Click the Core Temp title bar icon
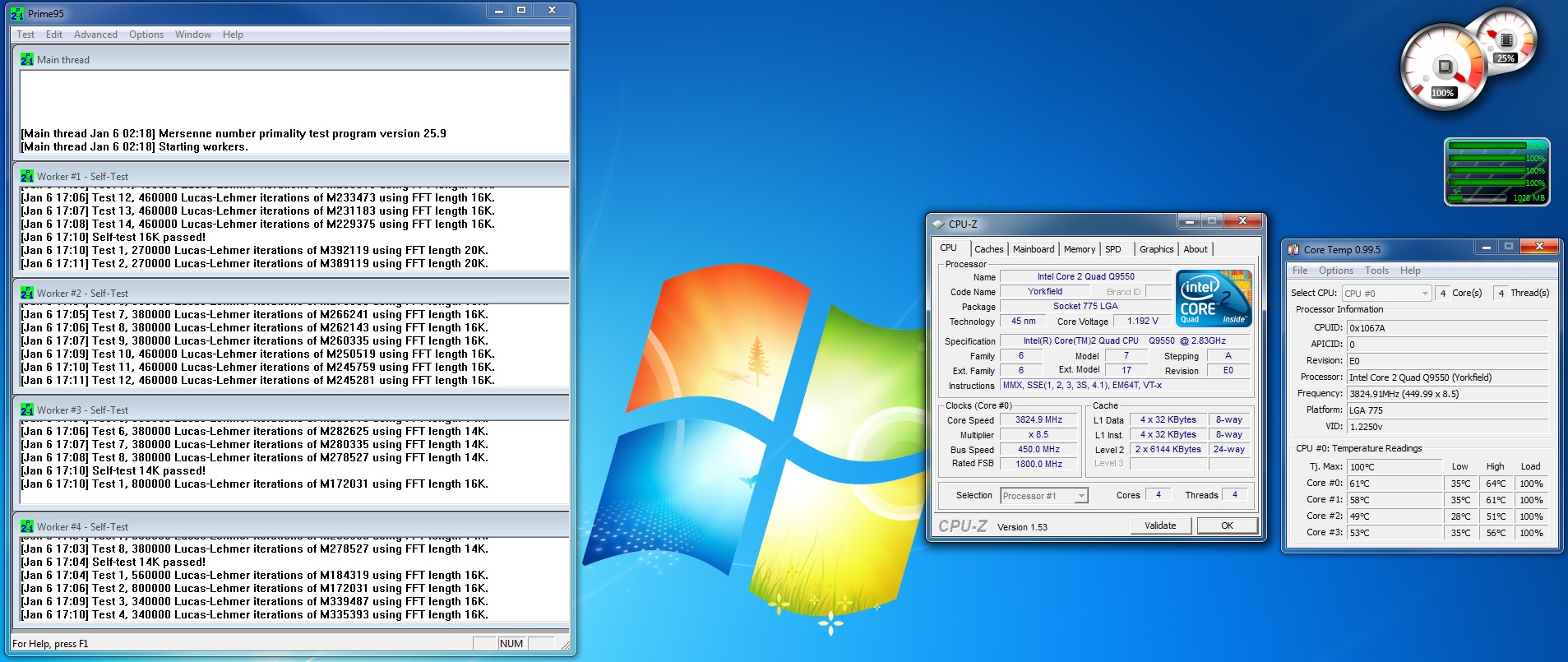This screenshot has width=1568, height=662. click(x=1293, y=249)
